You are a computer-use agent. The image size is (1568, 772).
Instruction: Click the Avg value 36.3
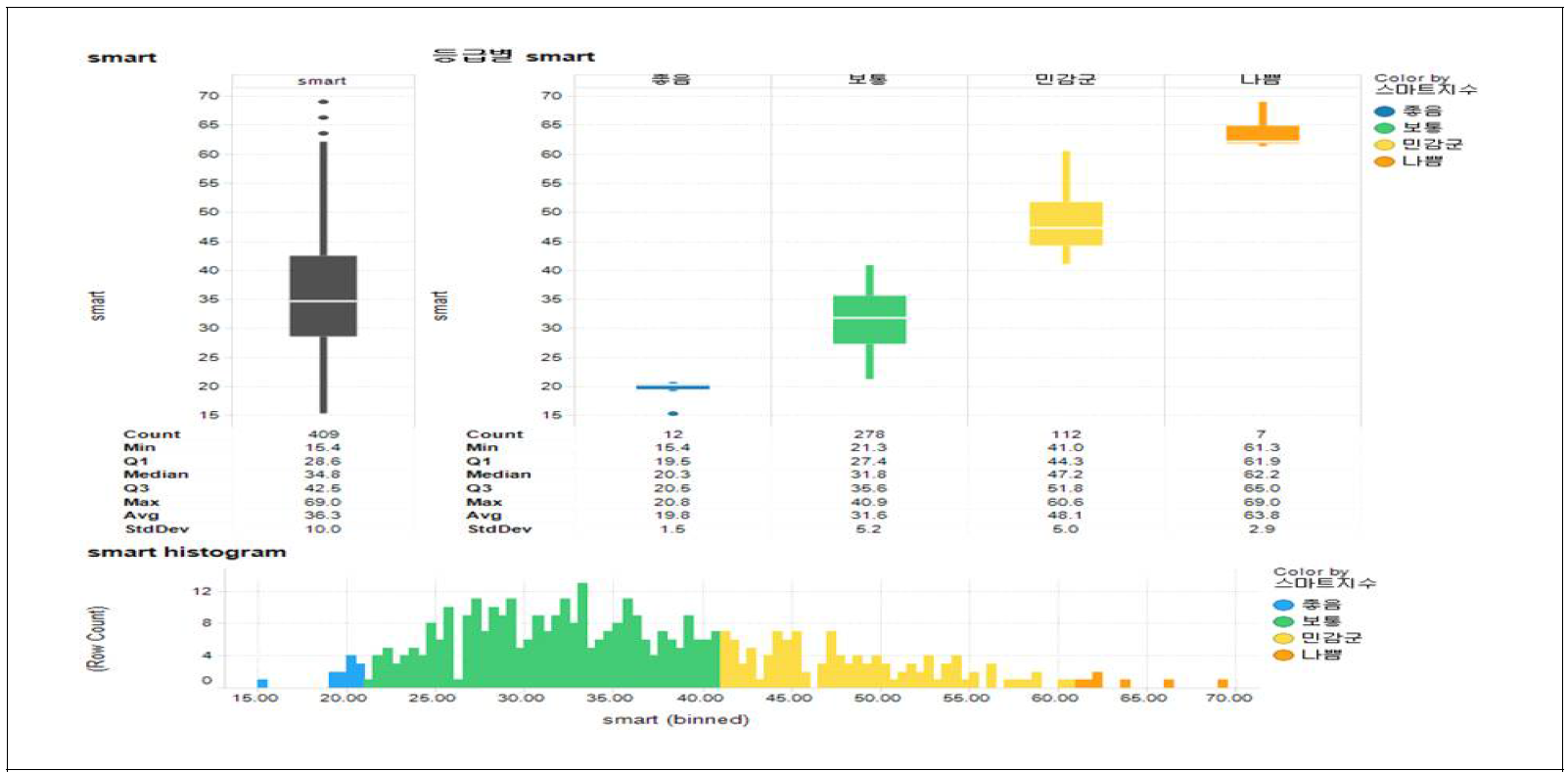tap(323, 516)
